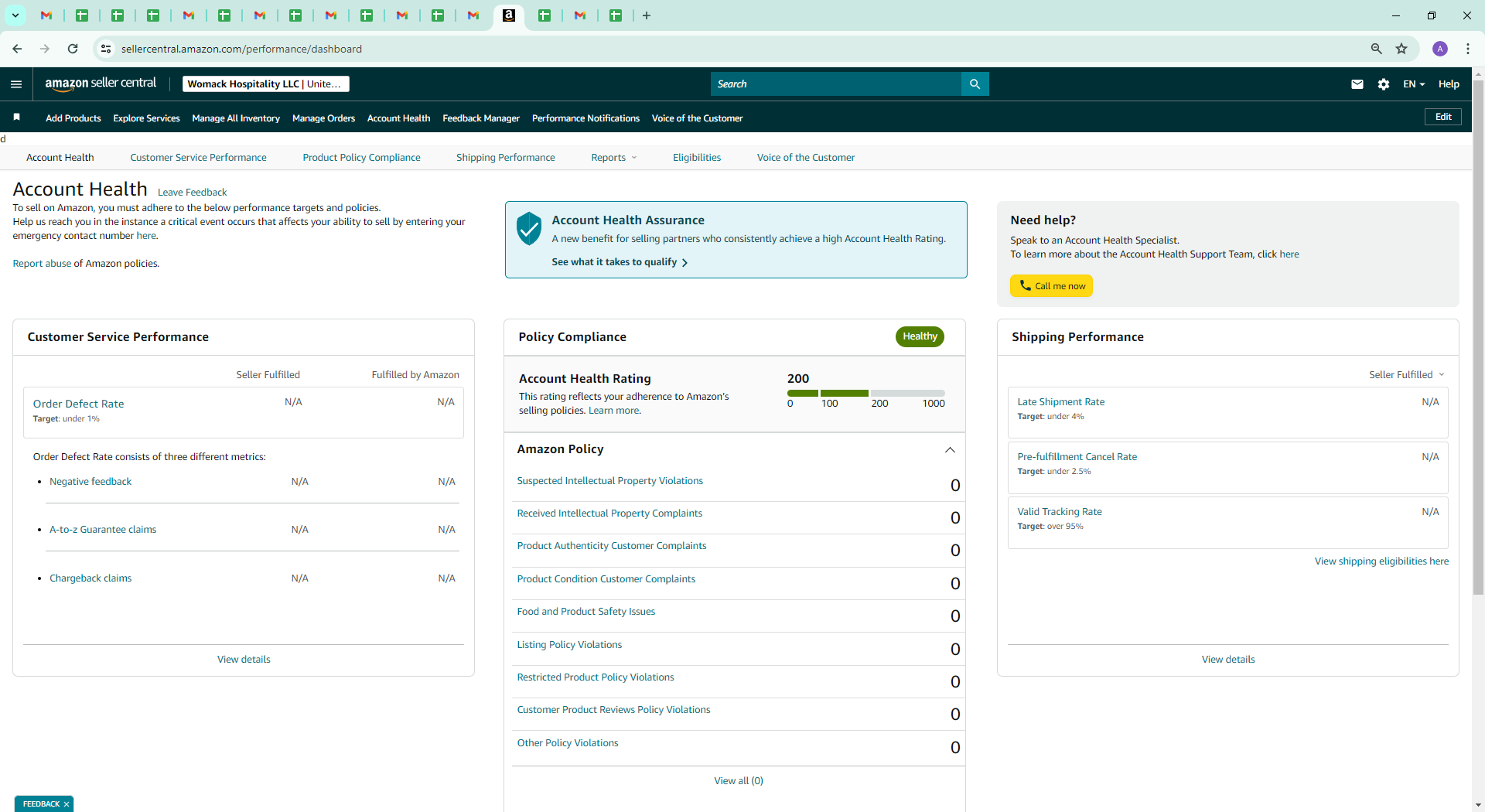Image resolution: width=1485 pixels, height=812 pixels.
Task: Open A-to-z Guarantee claims link
Action: tap(103, 530)
